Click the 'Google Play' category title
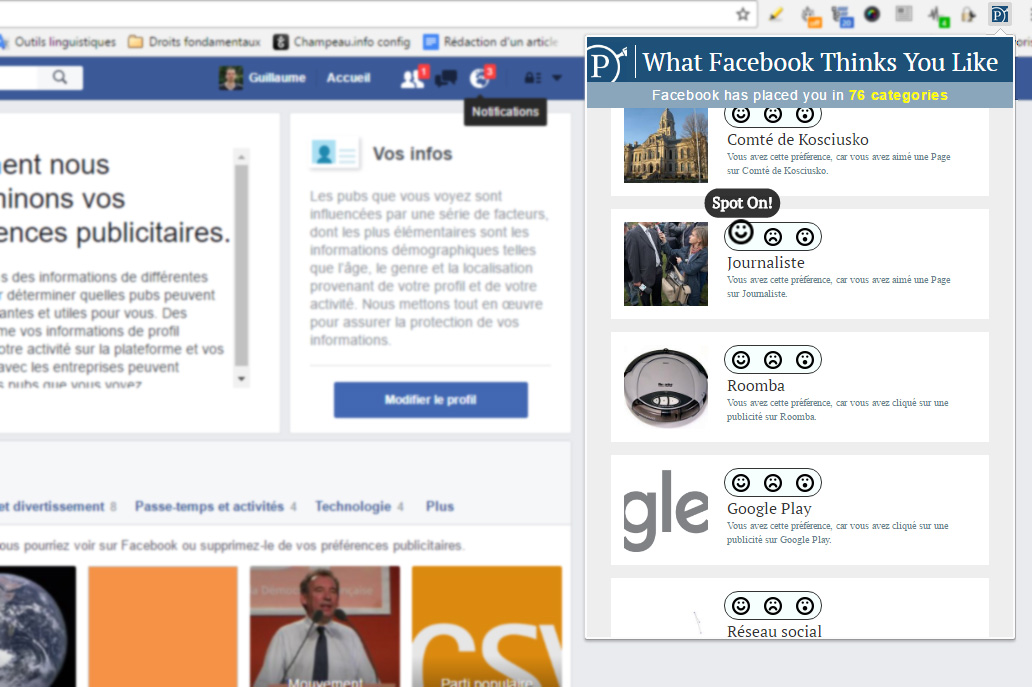The image size is (1032, 687). coord(769,509)
